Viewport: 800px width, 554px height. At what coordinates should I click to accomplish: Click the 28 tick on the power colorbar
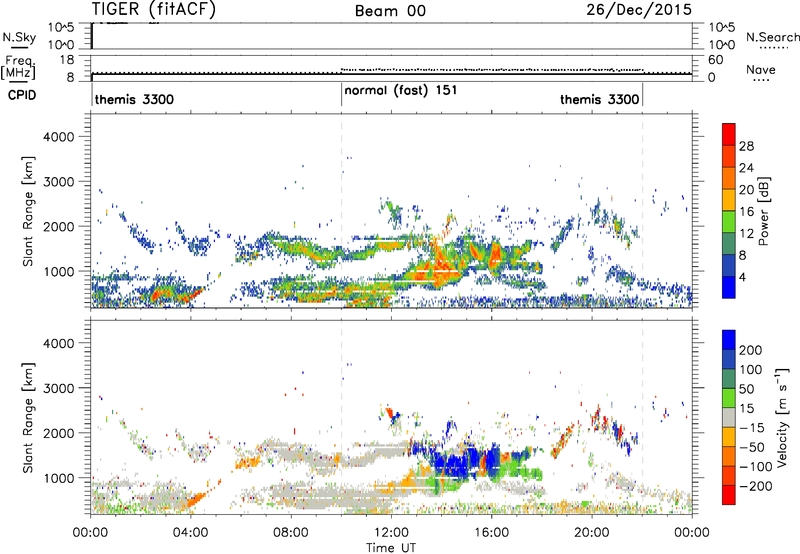[746, 146]
